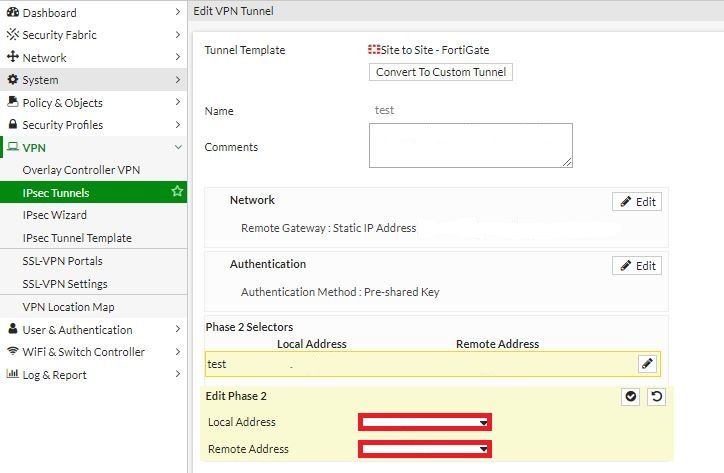This screenshot has width=724, height=473.
Task: Select the test Phase 2 selector row
Action: pos(433,364)
